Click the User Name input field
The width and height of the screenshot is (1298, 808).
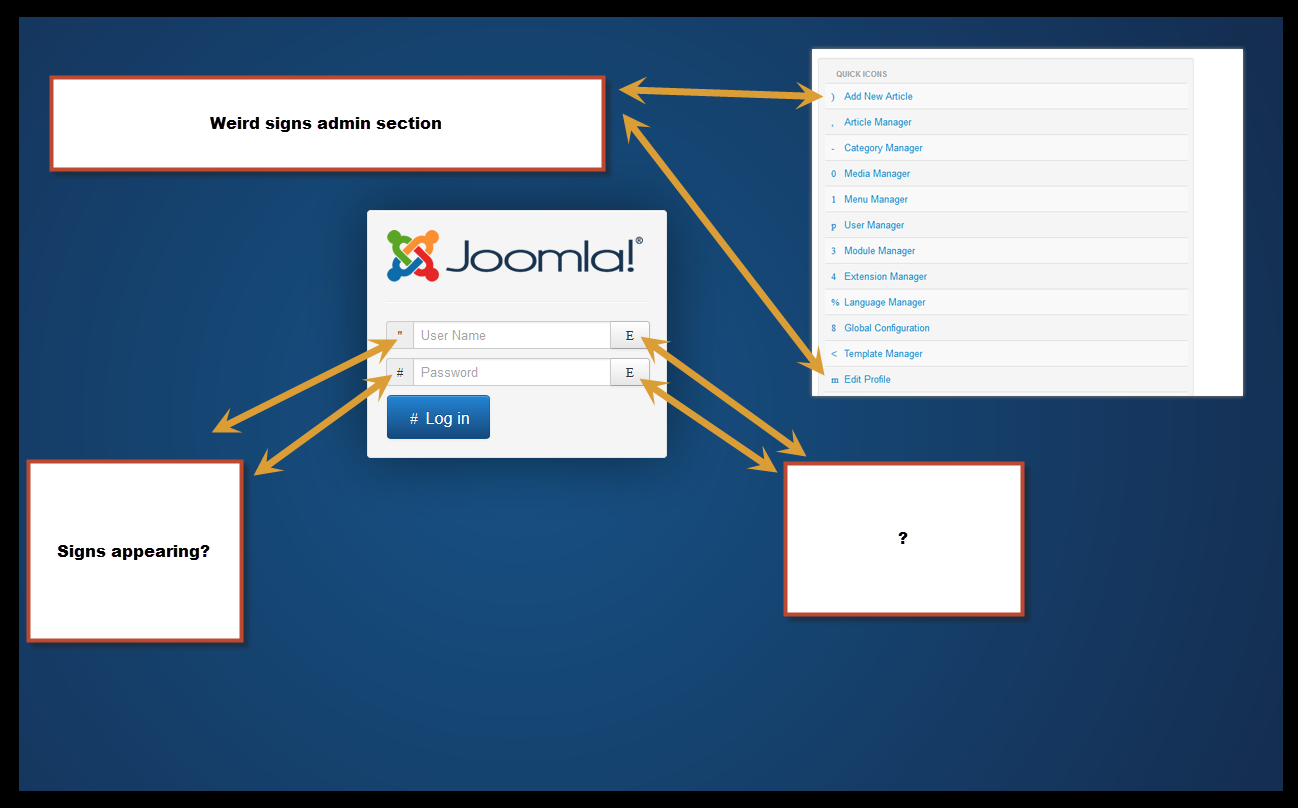(x=512, y=335)
